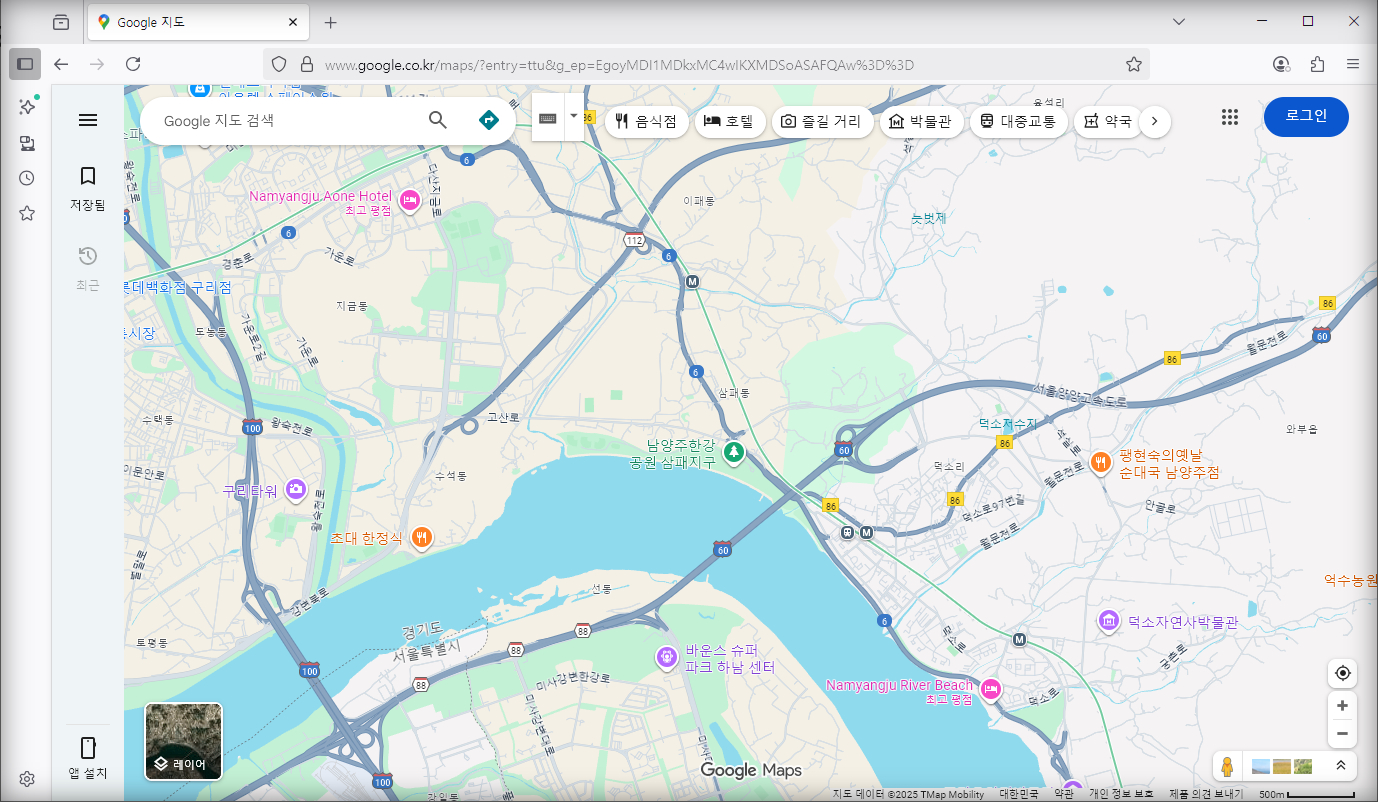Expand the keyboard input tools dropdown arrow
Viewport: 1378px width, 802px height.
pyautogui.click(x=574, y=116)
